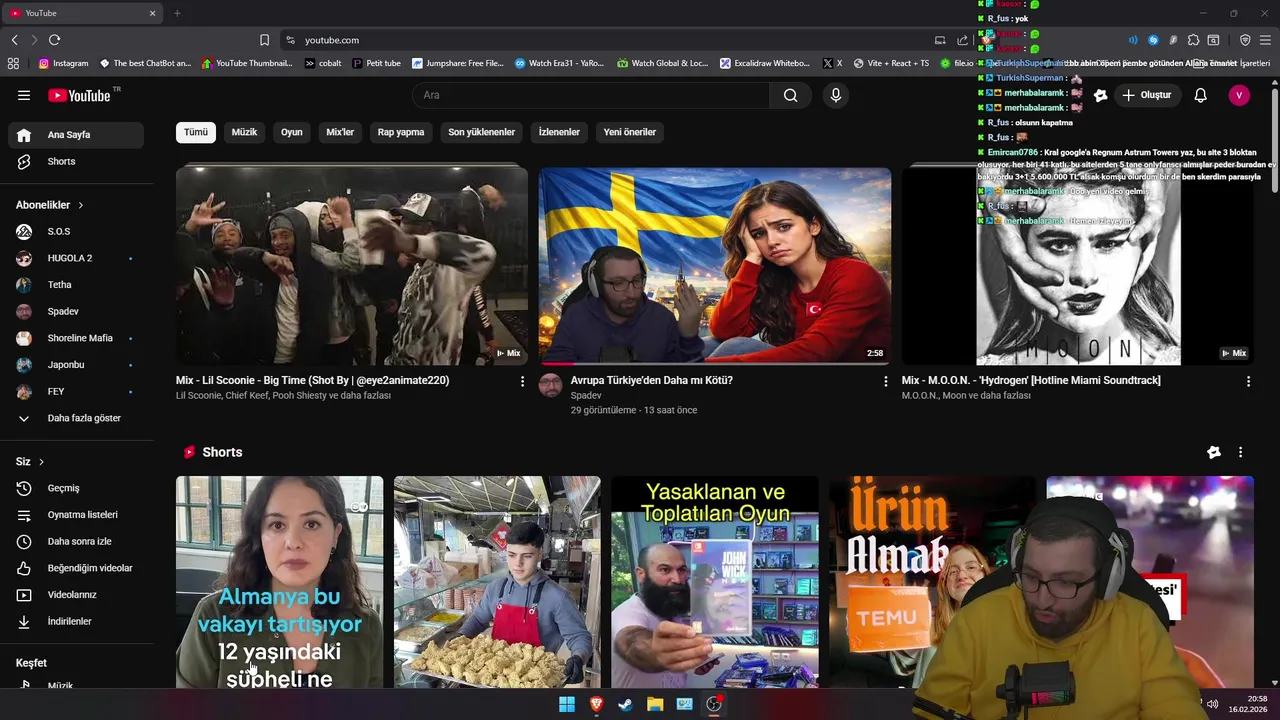Select the Rap yapma filter chip

(401, 132)
